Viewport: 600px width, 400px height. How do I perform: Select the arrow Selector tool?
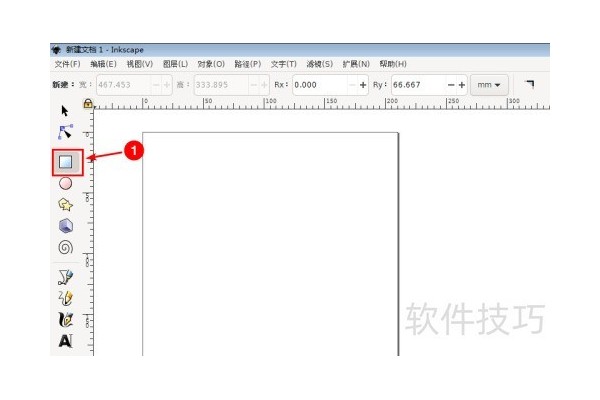point(65,111)
